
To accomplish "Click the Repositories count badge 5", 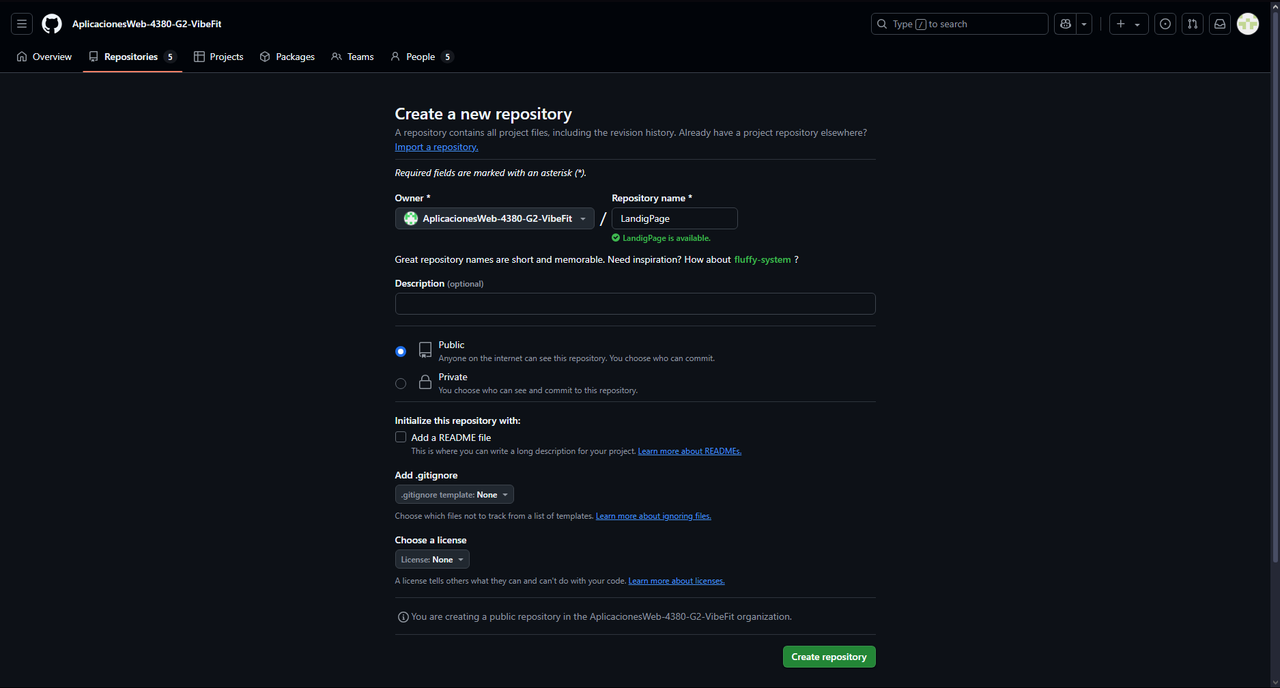I will (170, 57).
